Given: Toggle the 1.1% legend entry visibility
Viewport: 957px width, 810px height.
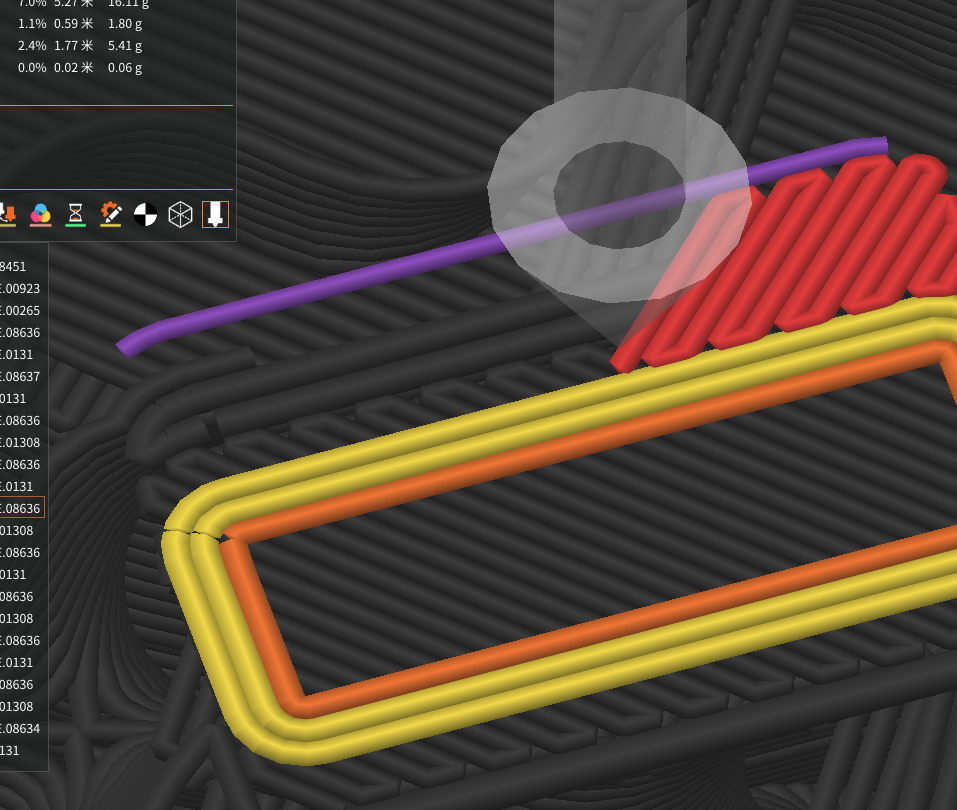Looking at the screenshot, I should pyautogui.click(x=70, y=23).
